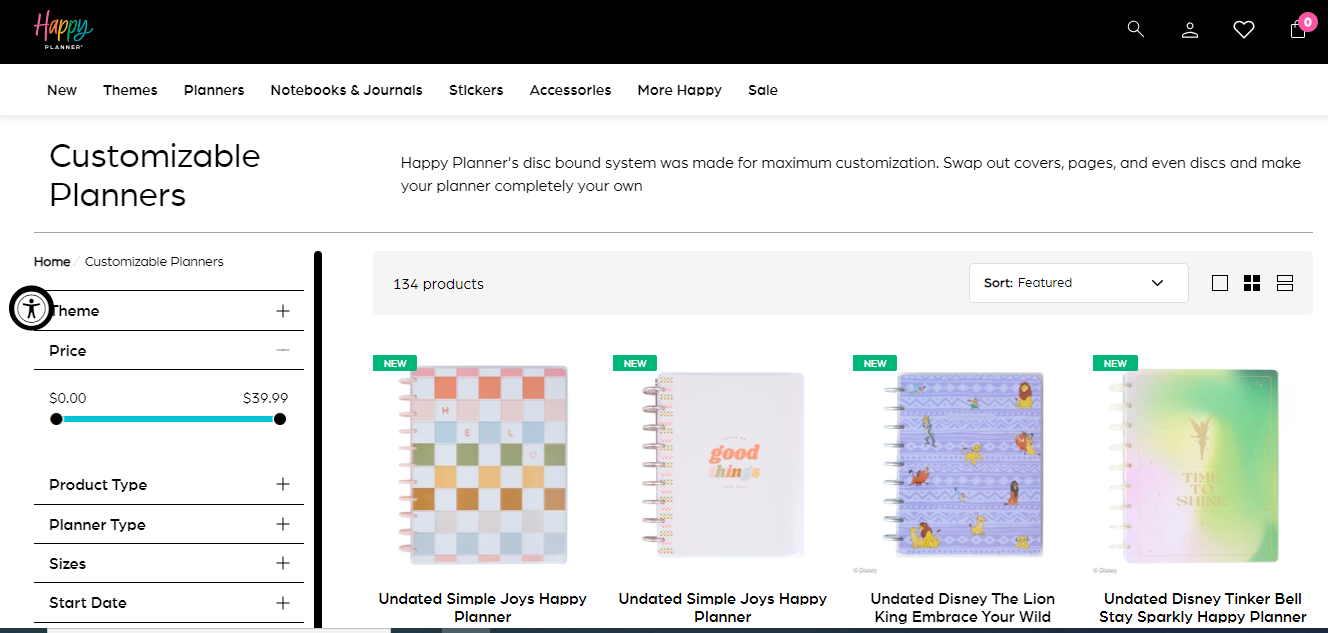Click the Home breadcrumb link
Viewport: 1328px width, 633px height.
[52, 261]
